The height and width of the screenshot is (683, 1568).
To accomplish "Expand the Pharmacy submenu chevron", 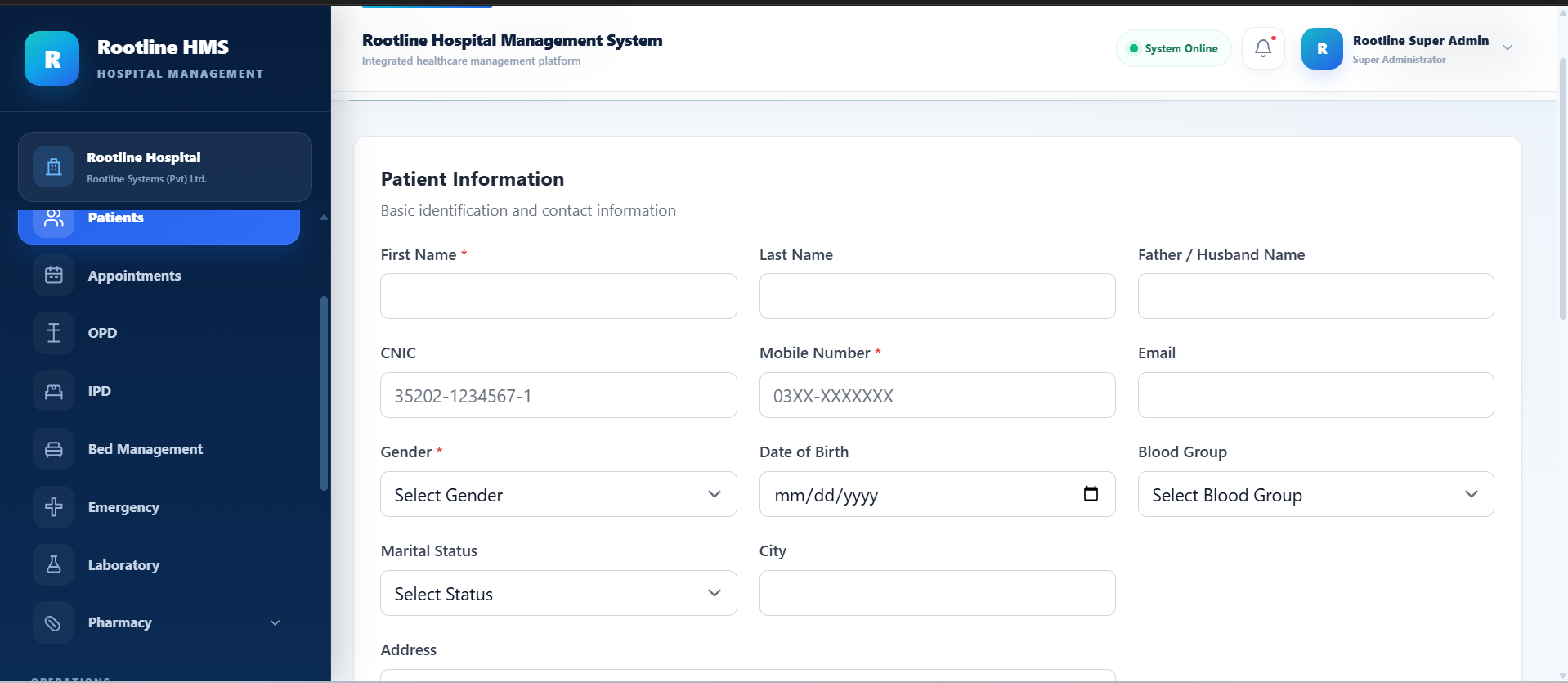I will [x=276, y=622].
